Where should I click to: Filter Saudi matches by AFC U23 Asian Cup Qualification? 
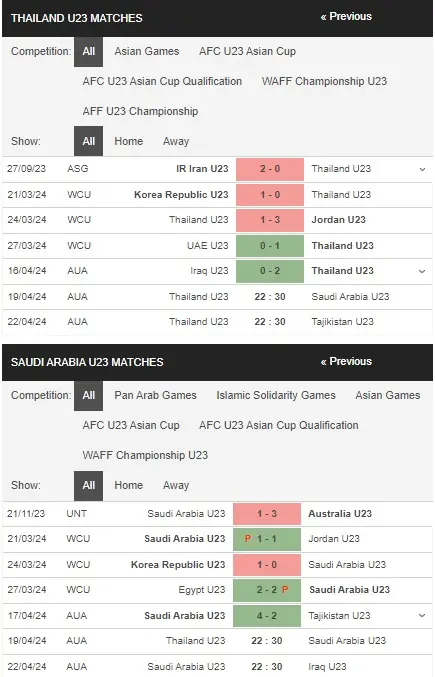click(x=279, y=425)
